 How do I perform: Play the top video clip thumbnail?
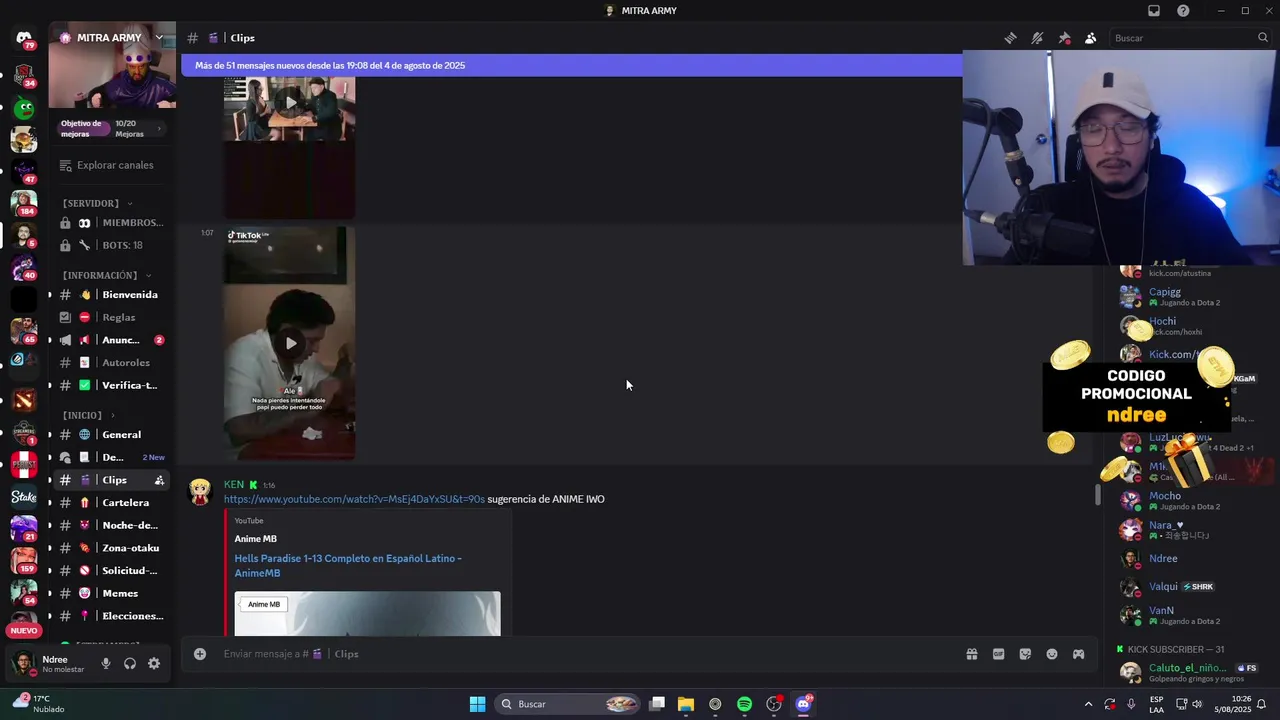290,102
